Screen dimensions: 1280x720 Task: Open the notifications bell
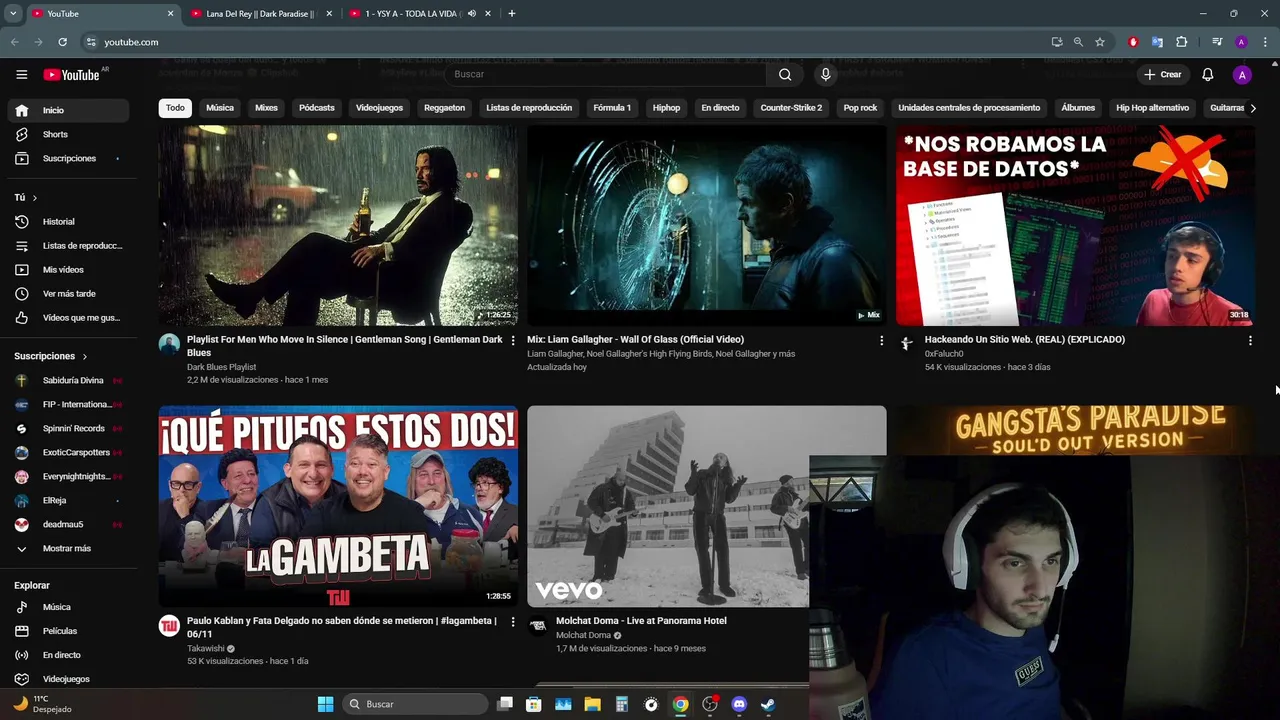(x=1208, y=75)
